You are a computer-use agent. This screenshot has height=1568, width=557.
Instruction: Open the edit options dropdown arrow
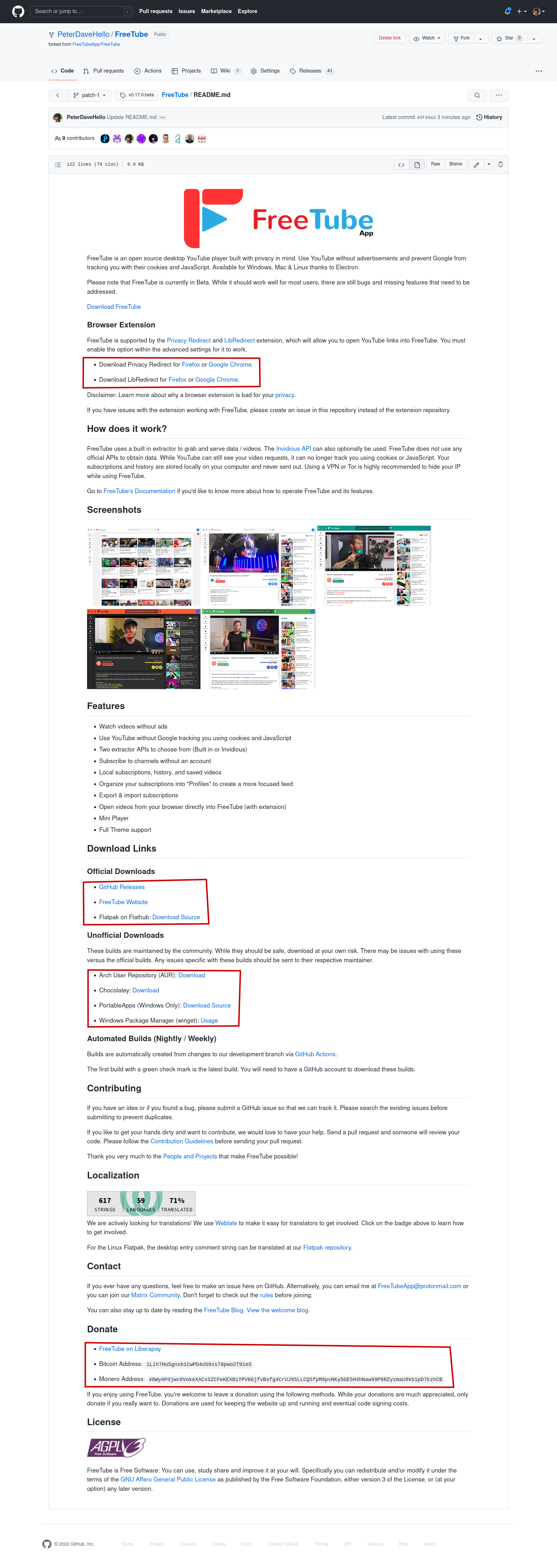[488, 164]
